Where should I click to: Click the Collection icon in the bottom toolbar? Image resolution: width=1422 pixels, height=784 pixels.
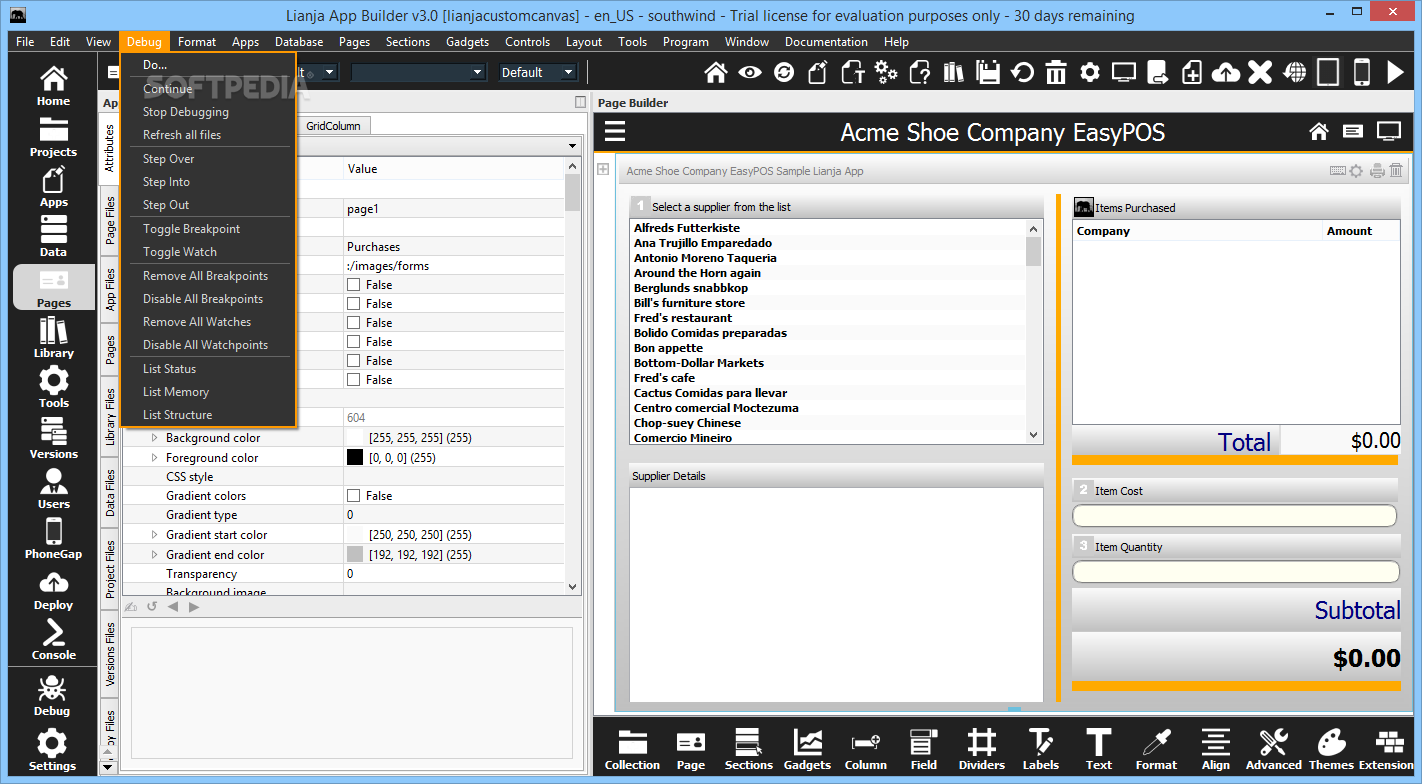point(632,750)
